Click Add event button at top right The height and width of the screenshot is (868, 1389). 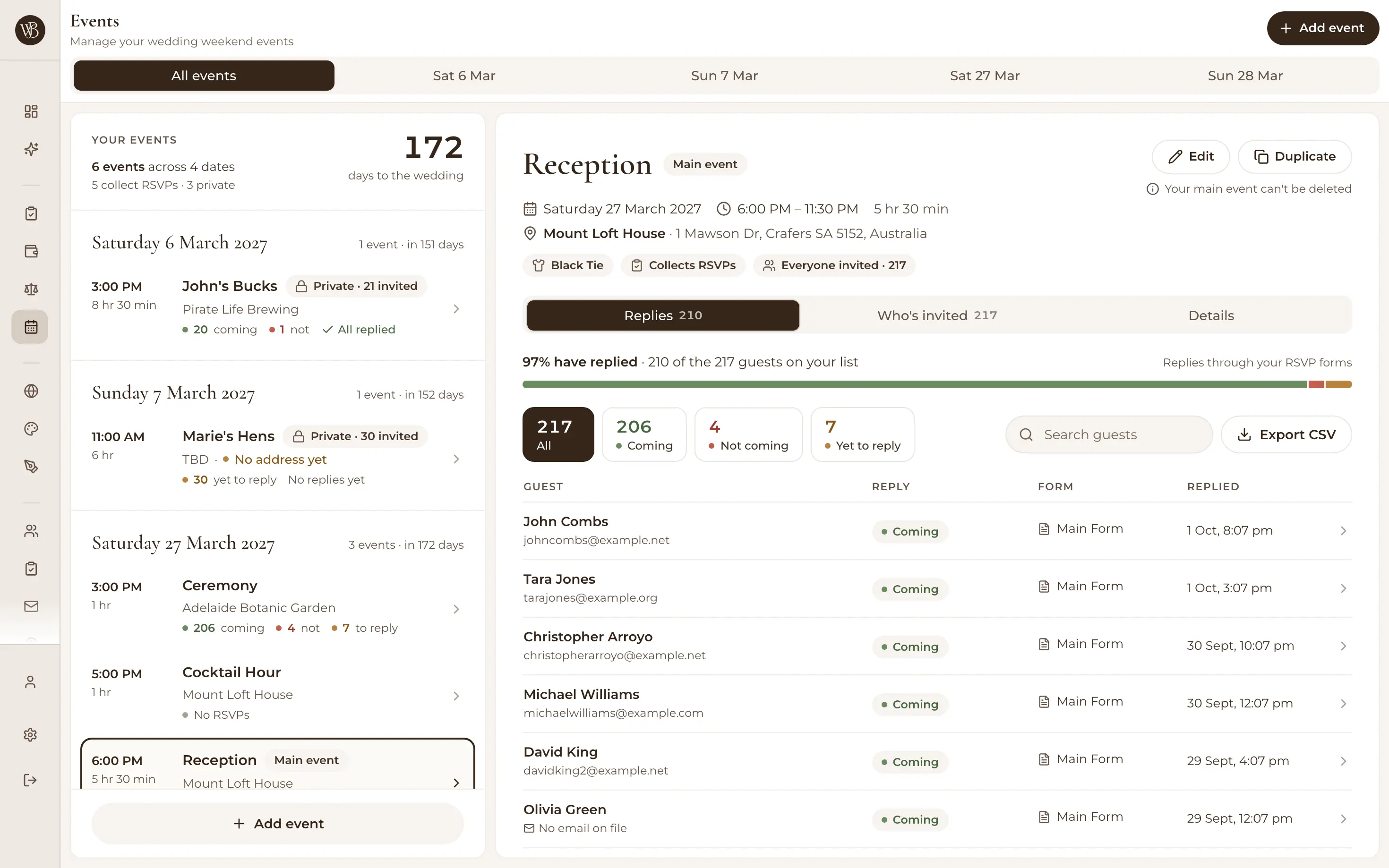coord(1322,28)
